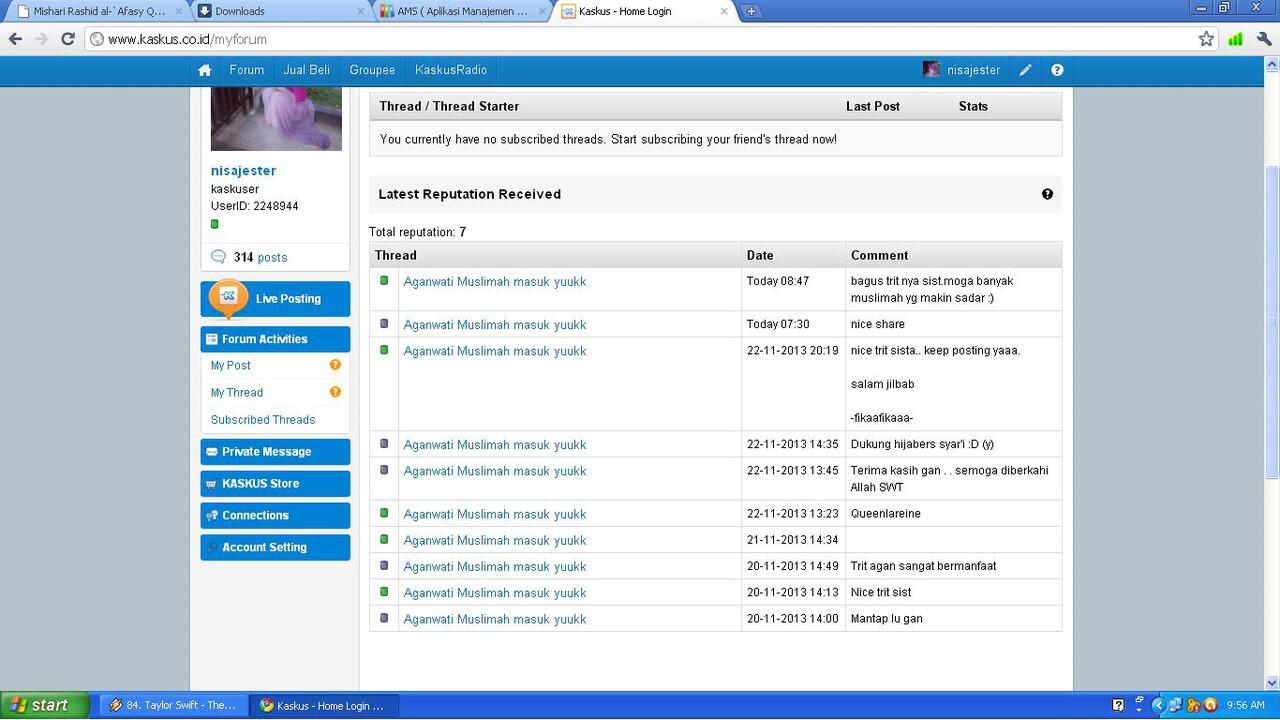The image size is (1280, 720).
Task: Click 314 posts link
Action: (x=260, y=257)
